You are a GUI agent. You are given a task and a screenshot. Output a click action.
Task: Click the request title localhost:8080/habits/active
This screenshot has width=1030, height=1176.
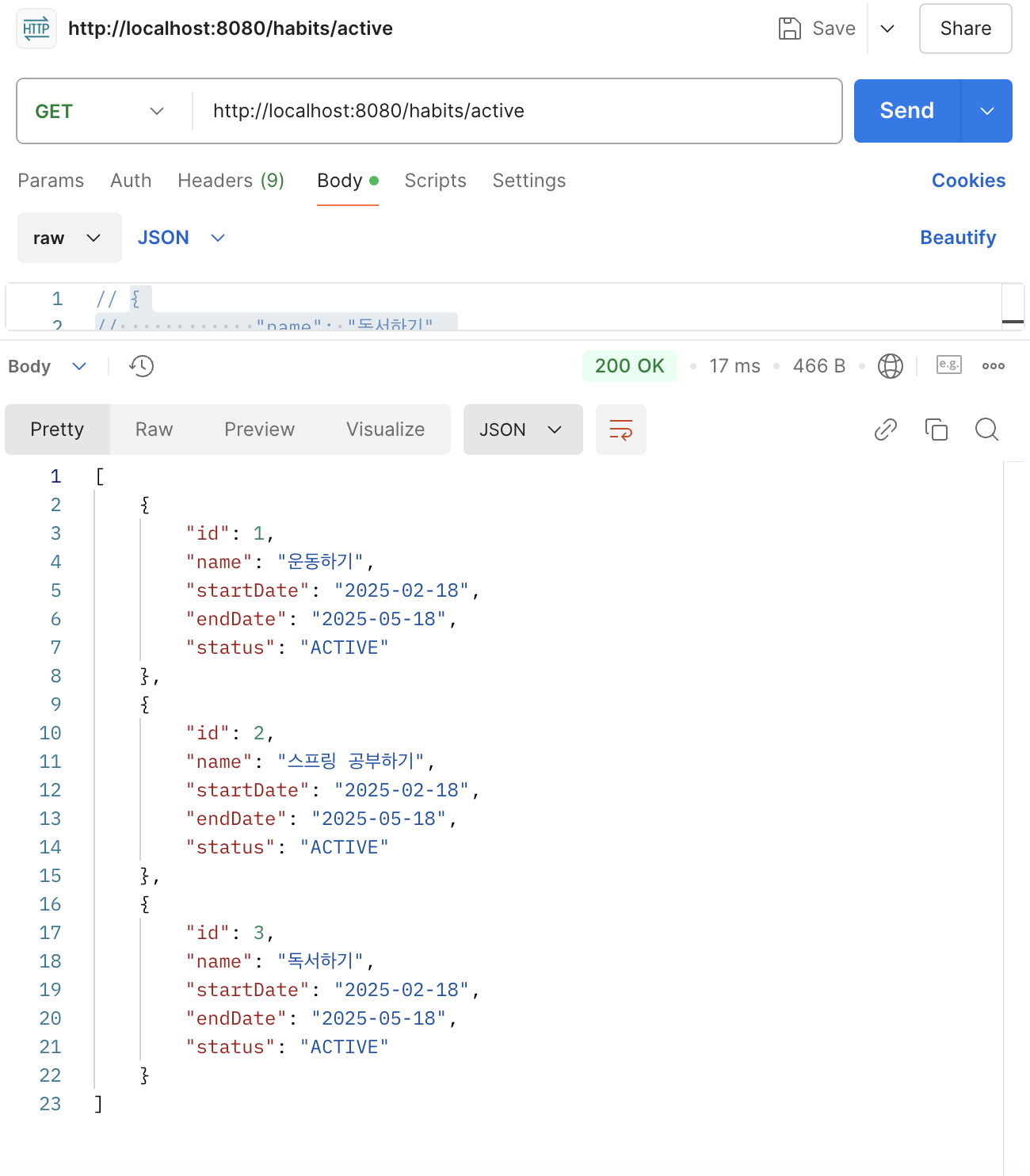coord(231,29)
